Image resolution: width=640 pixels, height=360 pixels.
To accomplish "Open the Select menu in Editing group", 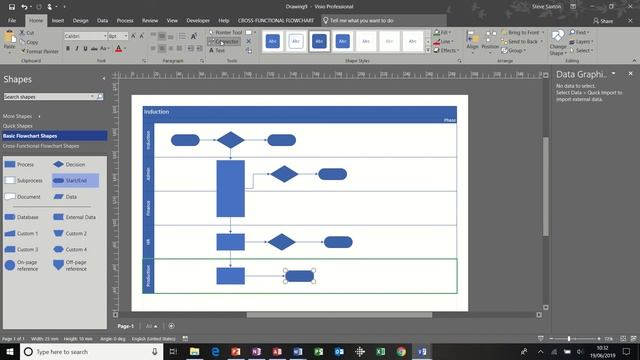I will (x=581, y=51).
